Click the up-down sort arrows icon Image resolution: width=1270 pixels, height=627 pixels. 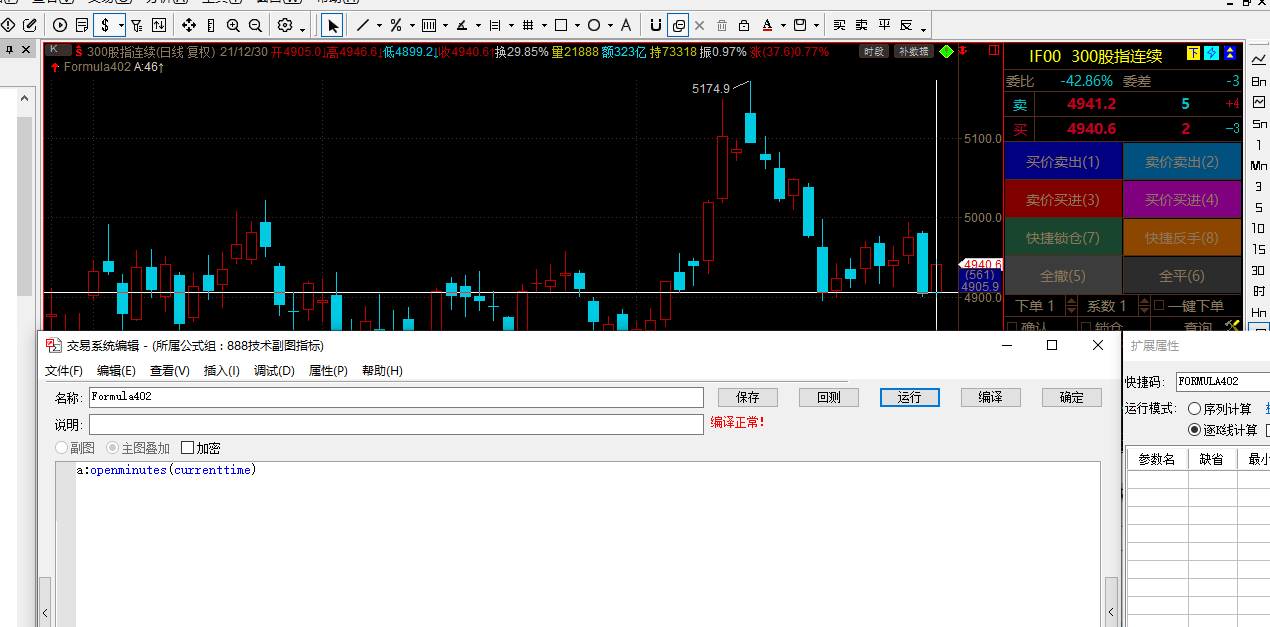point(157,25)
